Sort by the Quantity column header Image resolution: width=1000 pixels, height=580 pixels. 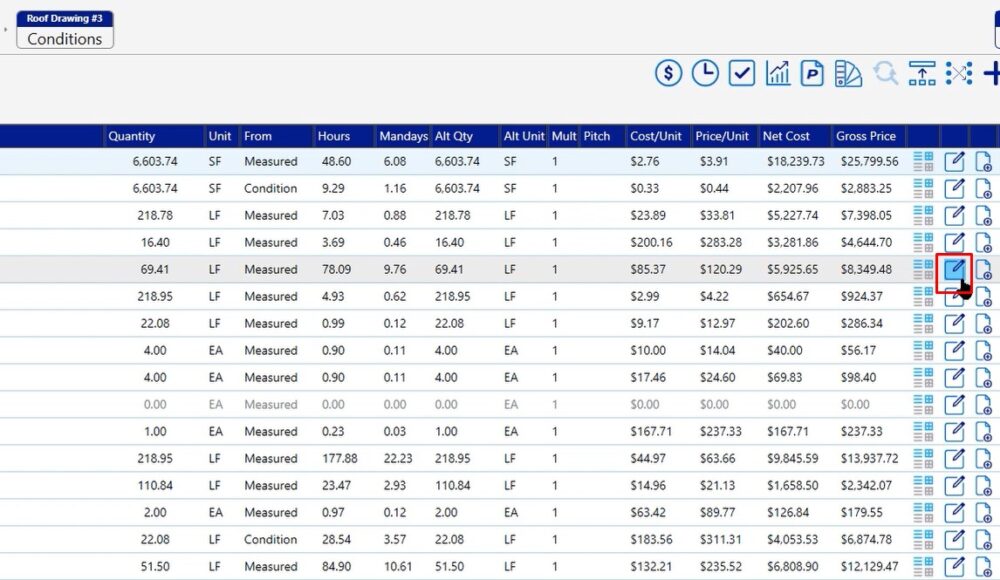131,136
